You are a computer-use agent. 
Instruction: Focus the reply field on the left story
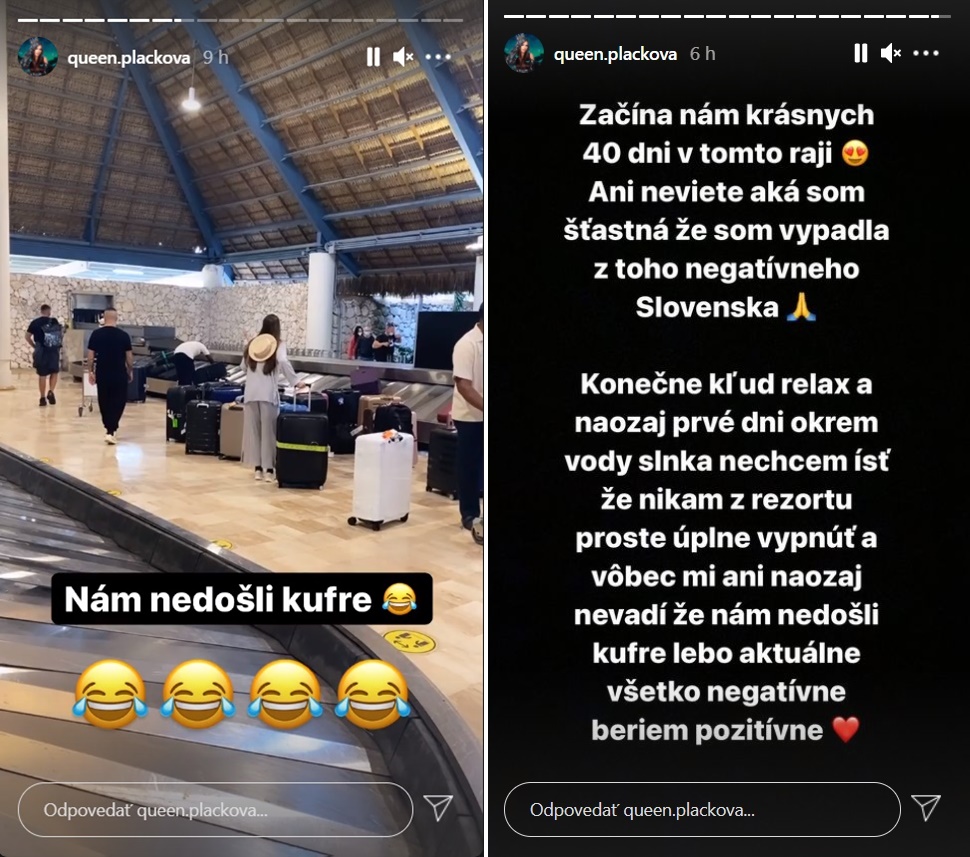[x=215, y=810]
